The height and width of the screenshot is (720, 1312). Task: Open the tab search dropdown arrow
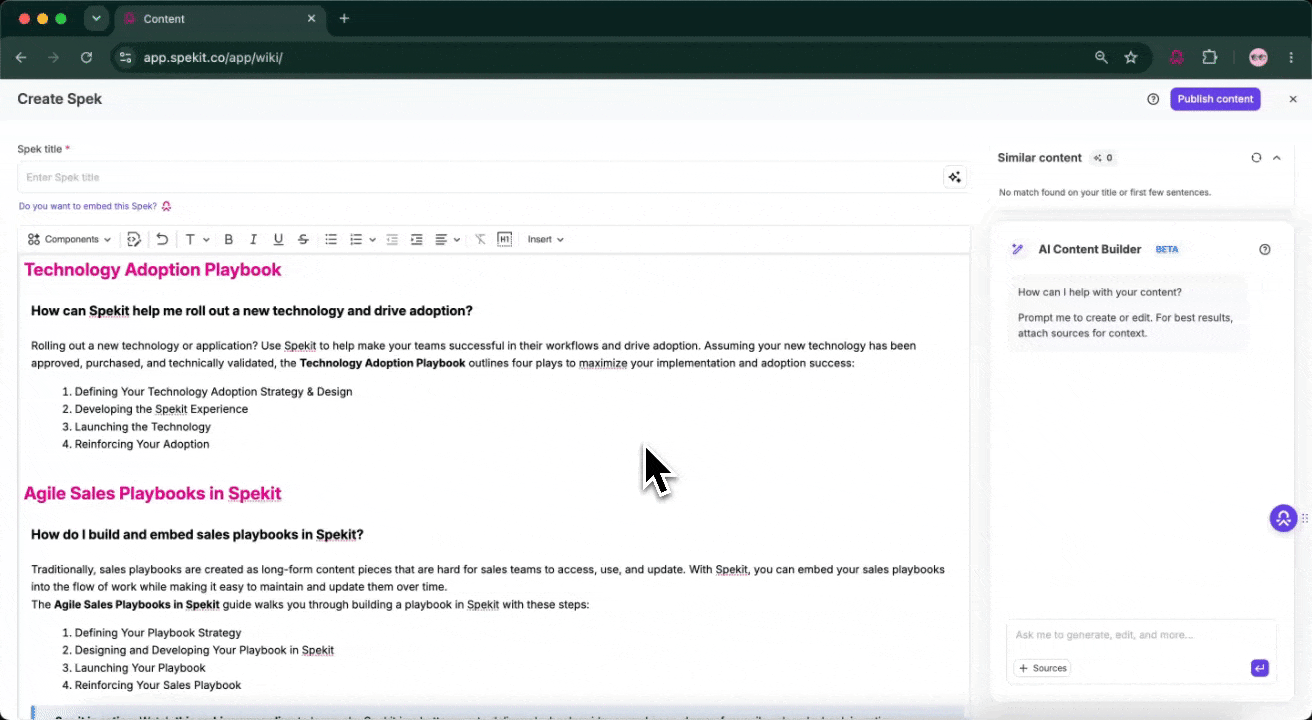tap(96, 19)
